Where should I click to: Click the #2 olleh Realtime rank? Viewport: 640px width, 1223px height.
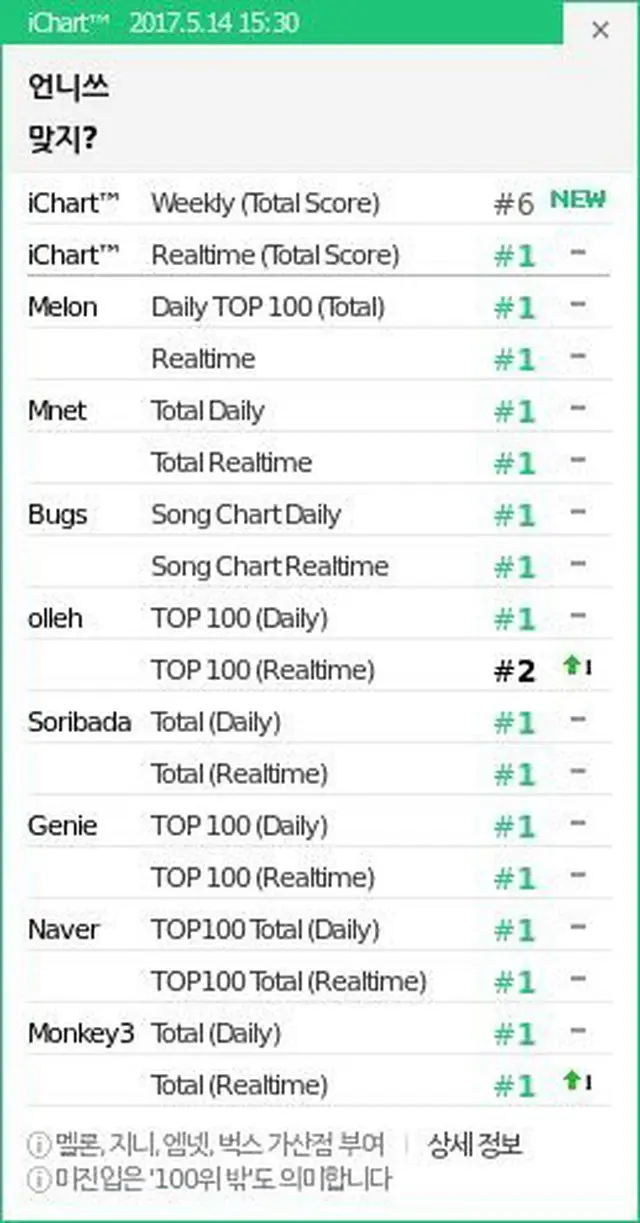[x=515, y=671]
